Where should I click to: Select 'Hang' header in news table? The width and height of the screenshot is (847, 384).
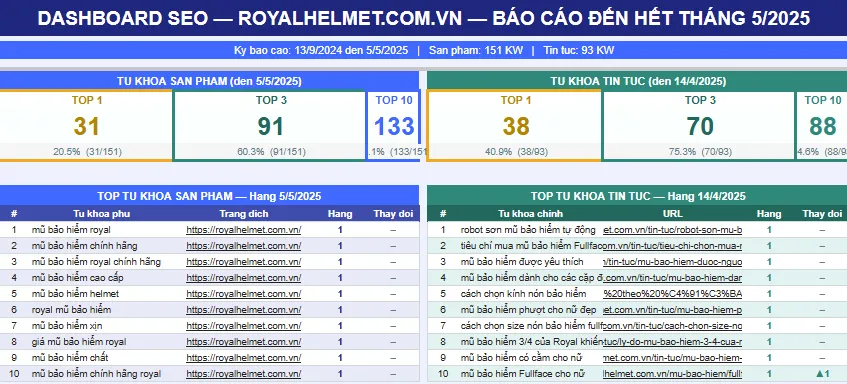pyautogui.click(x=769, y=213)
